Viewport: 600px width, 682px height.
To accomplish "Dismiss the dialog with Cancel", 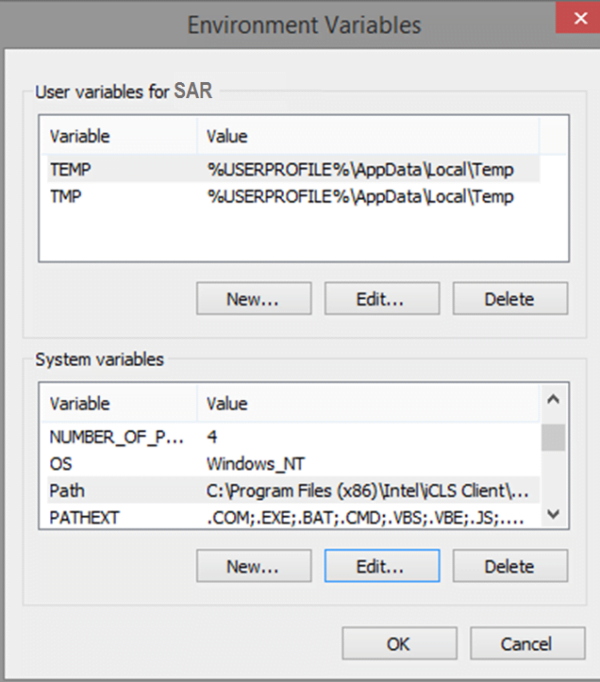I will coord(526,644).
